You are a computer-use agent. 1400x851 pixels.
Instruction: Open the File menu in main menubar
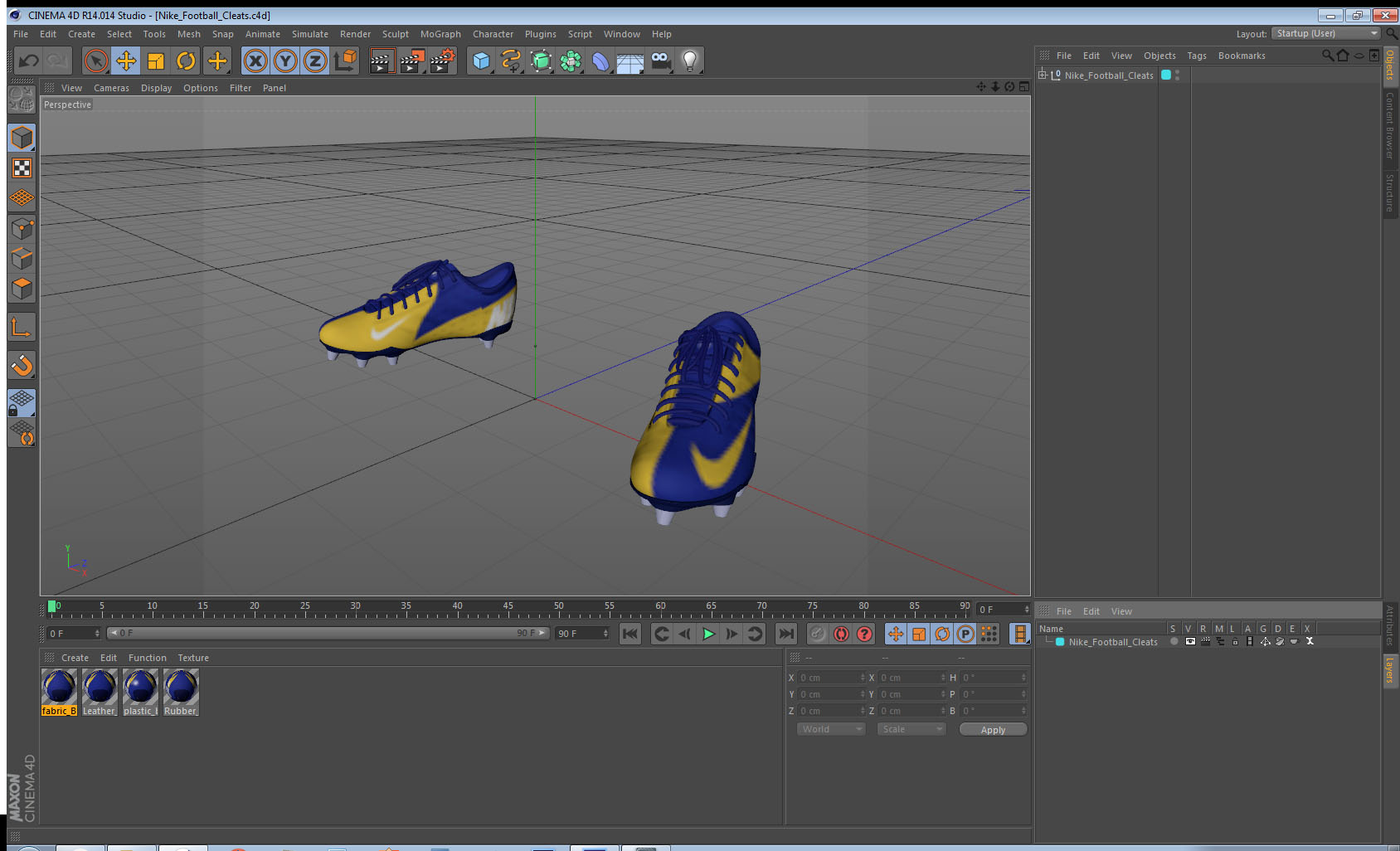21,34
